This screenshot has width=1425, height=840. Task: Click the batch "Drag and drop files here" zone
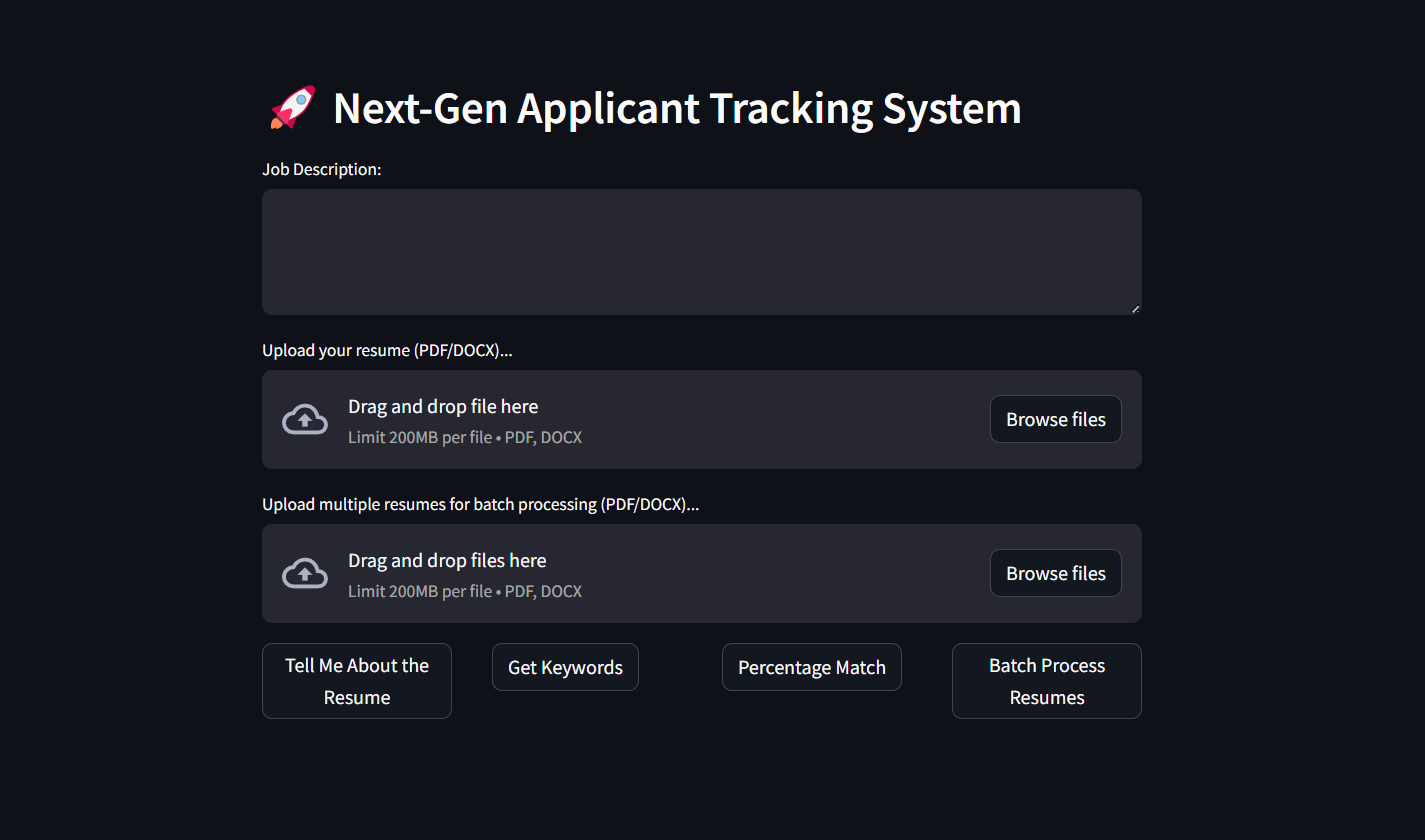pyautogui.click(x=702, y=573)
